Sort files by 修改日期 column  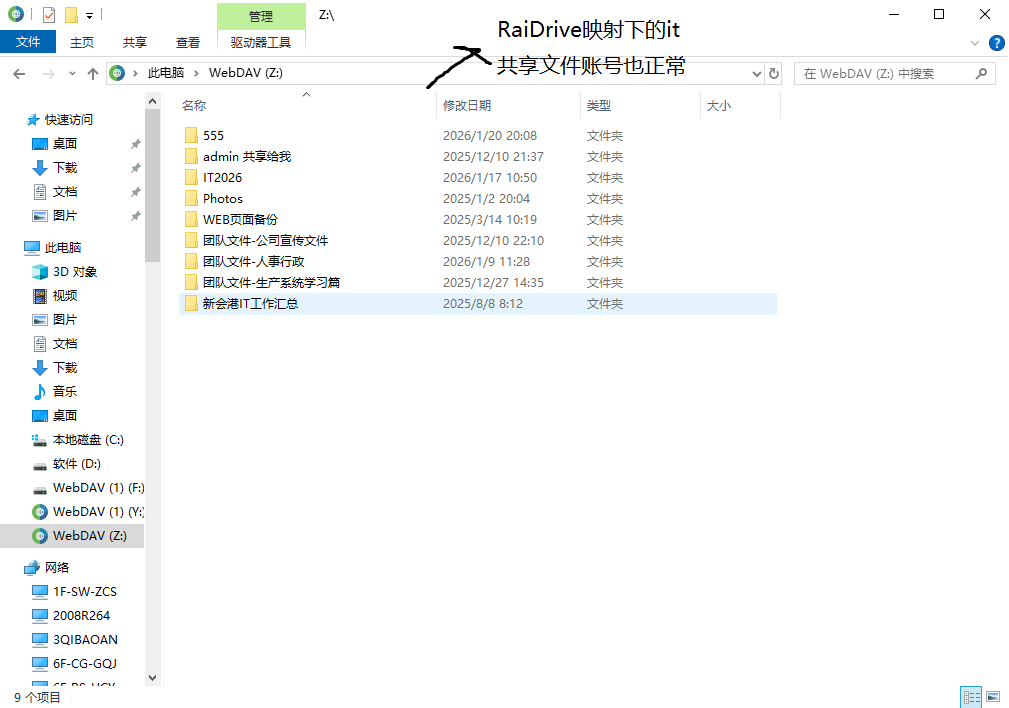click(x=467, y=106)
